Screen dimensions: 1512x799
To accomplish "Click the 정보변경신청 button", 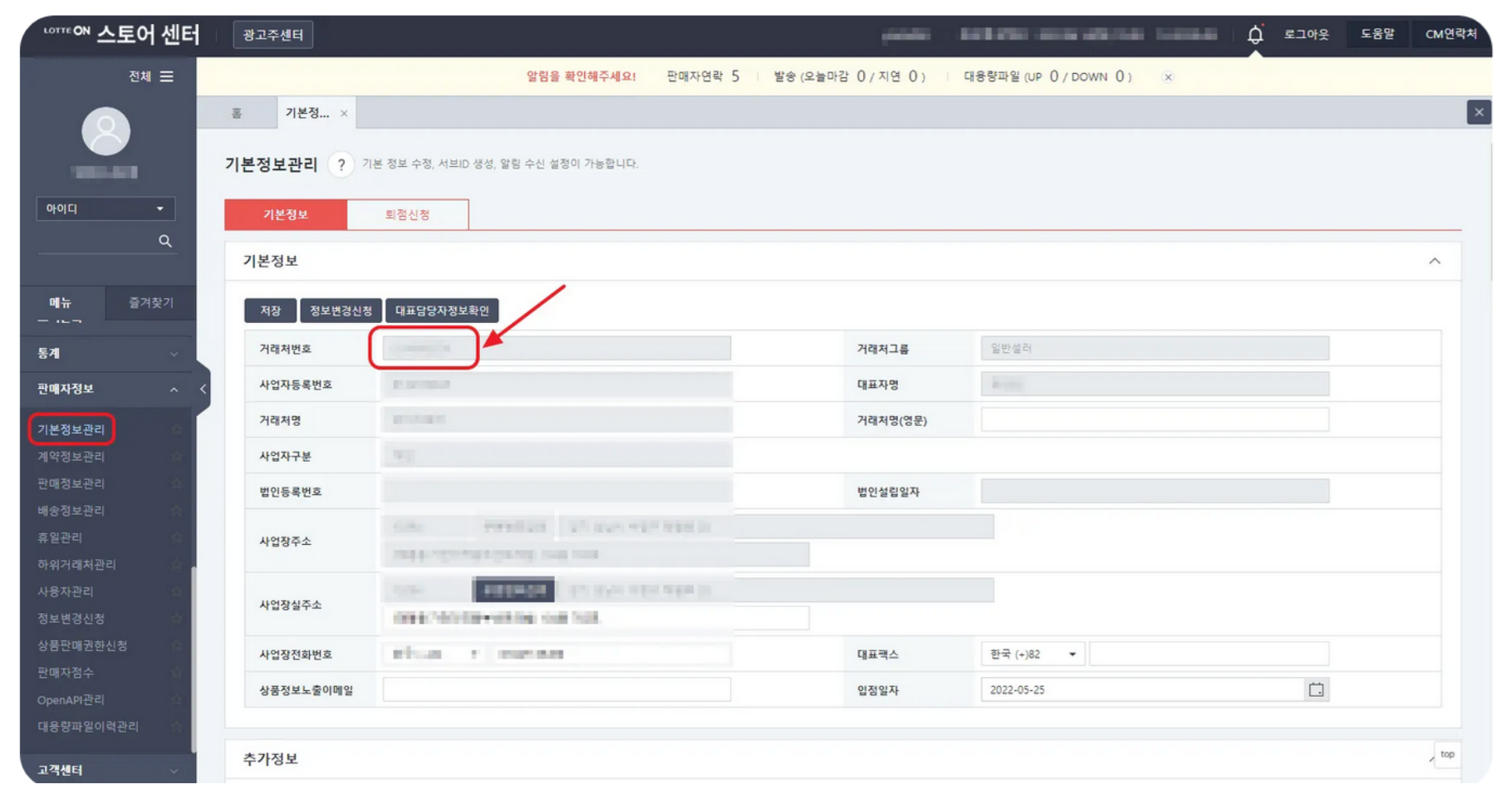I will tap(341, 311).
